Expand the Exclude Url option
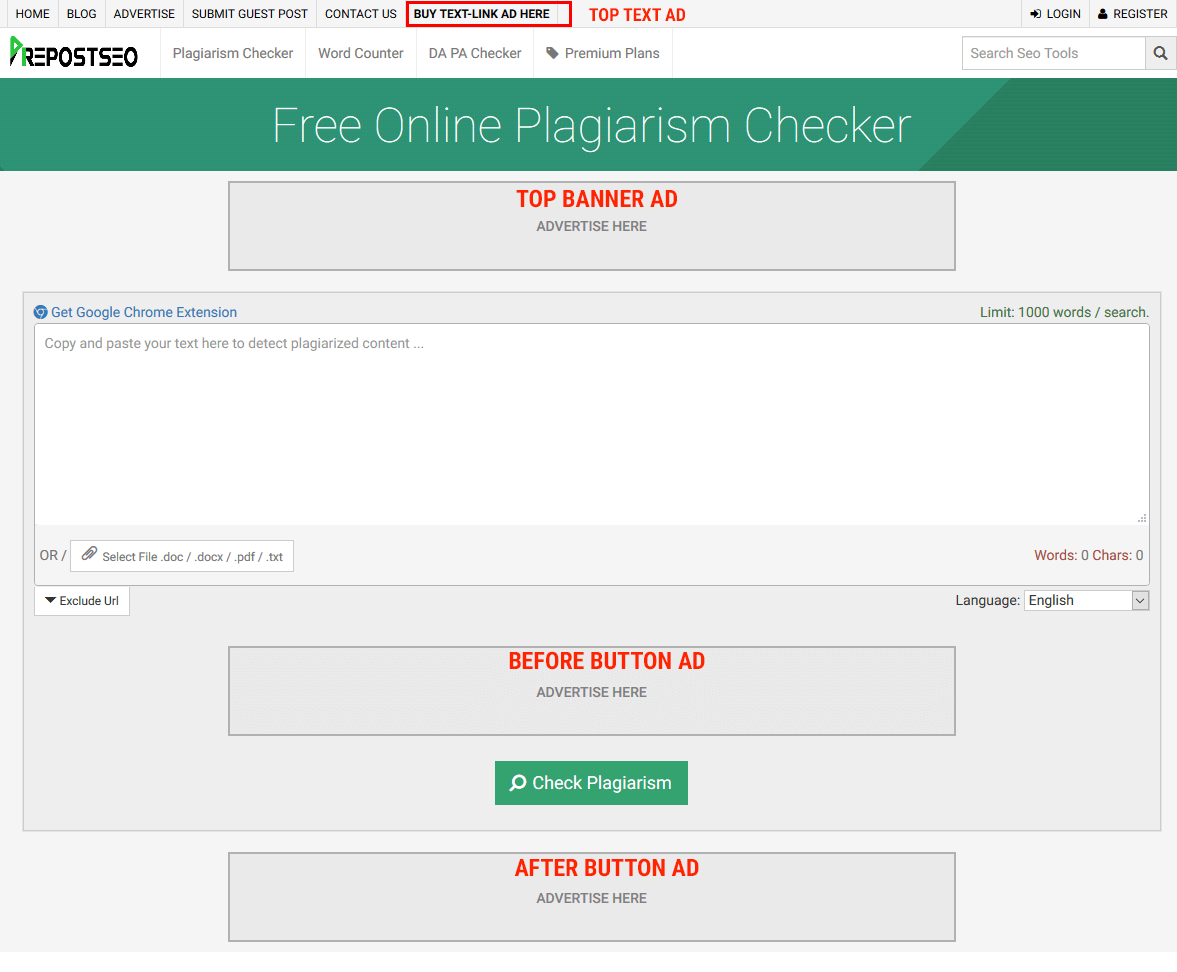The height and width of the screenshot is (972, 1177). coord(82,601)
